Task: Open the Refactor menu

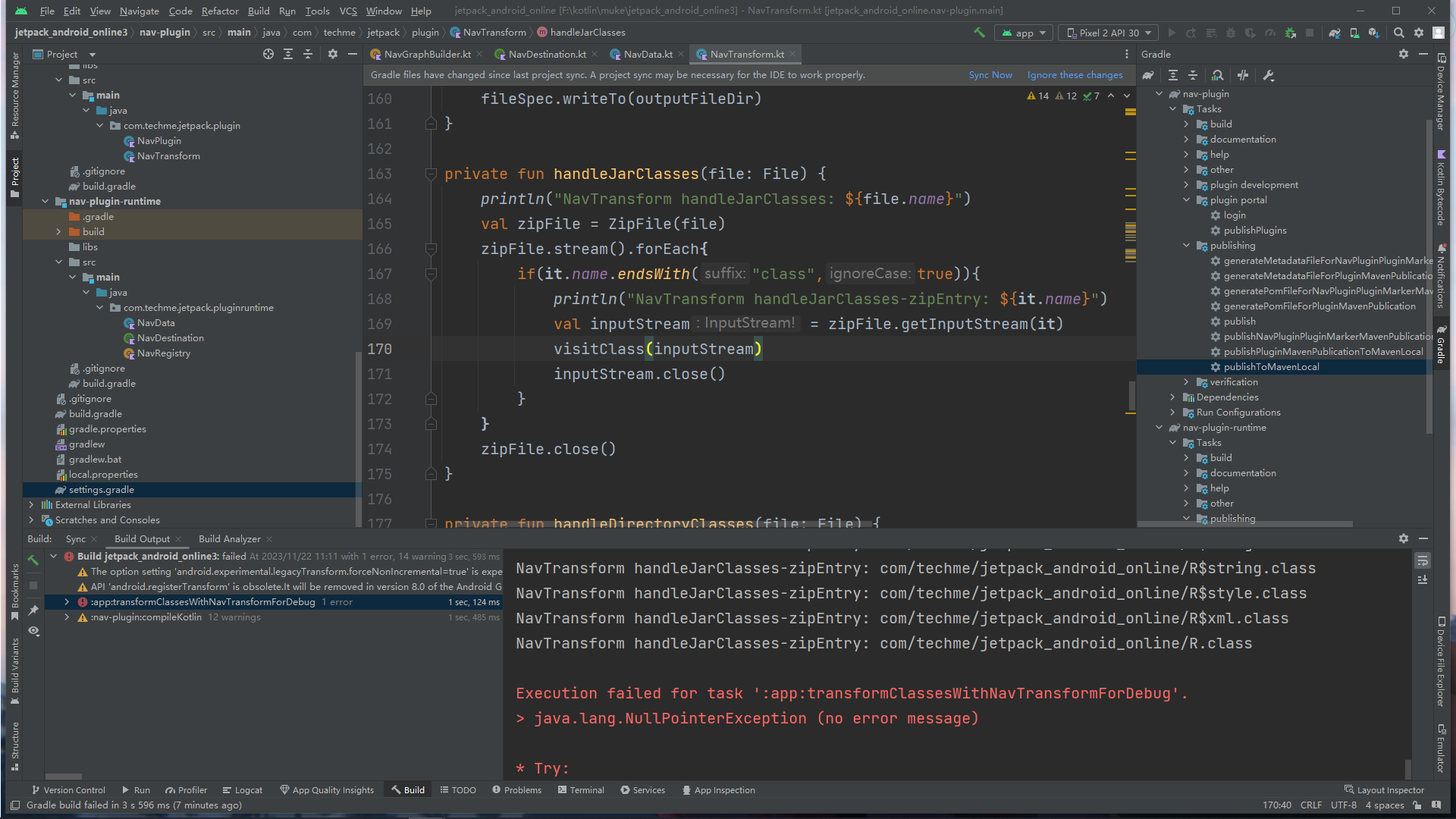Action: click(220, 11)
